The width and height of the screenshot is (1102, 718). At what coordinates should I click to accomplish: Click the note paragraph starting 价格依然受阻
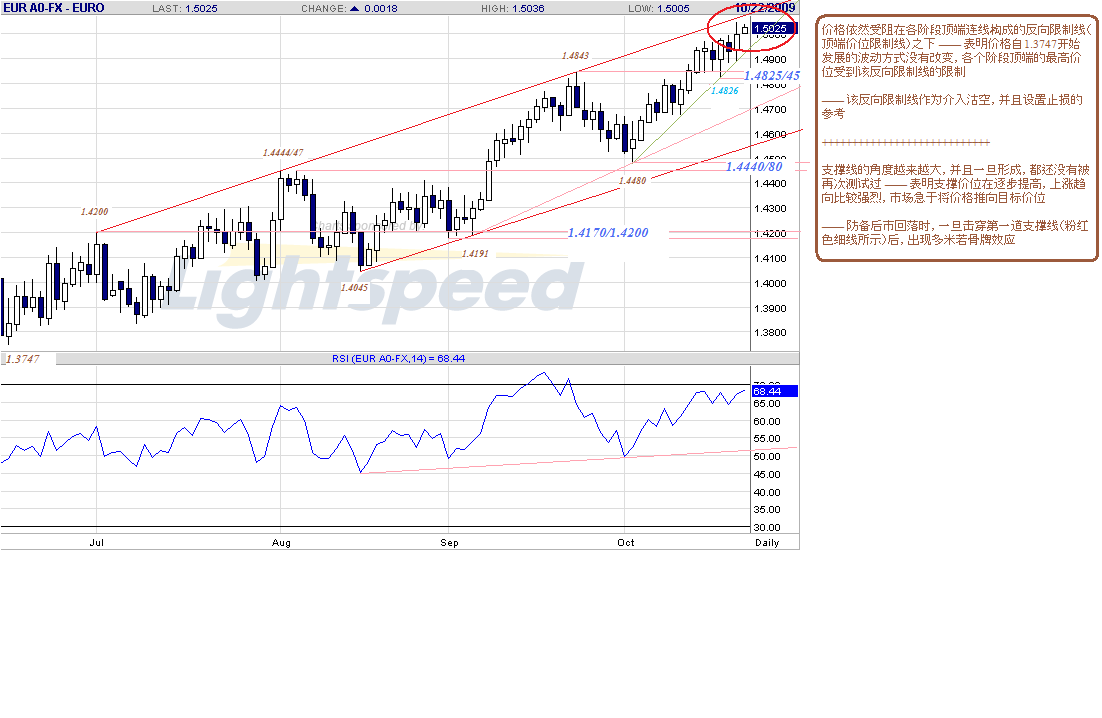(957, 51)
